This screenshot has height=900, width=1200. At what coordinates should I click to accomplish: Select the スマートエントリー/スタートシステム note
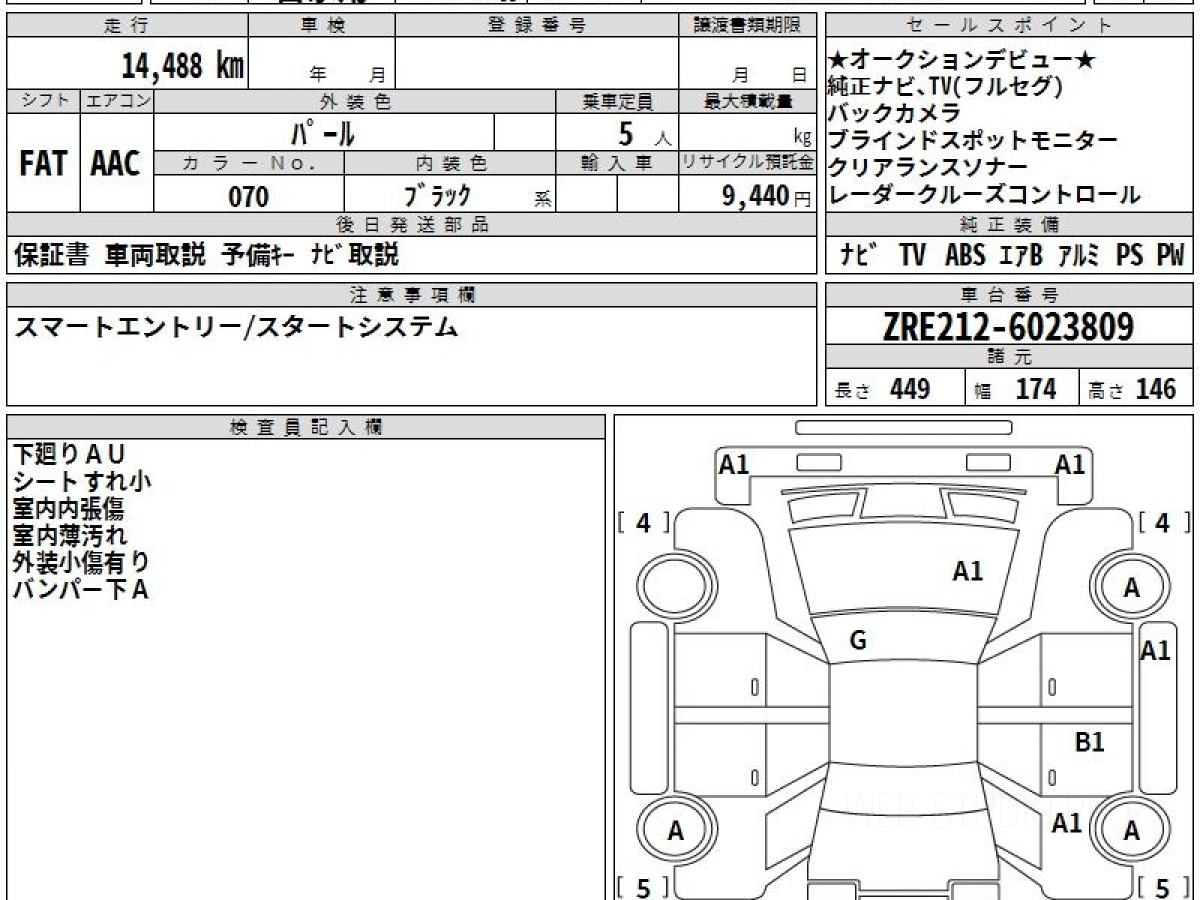tap(236, 327)
